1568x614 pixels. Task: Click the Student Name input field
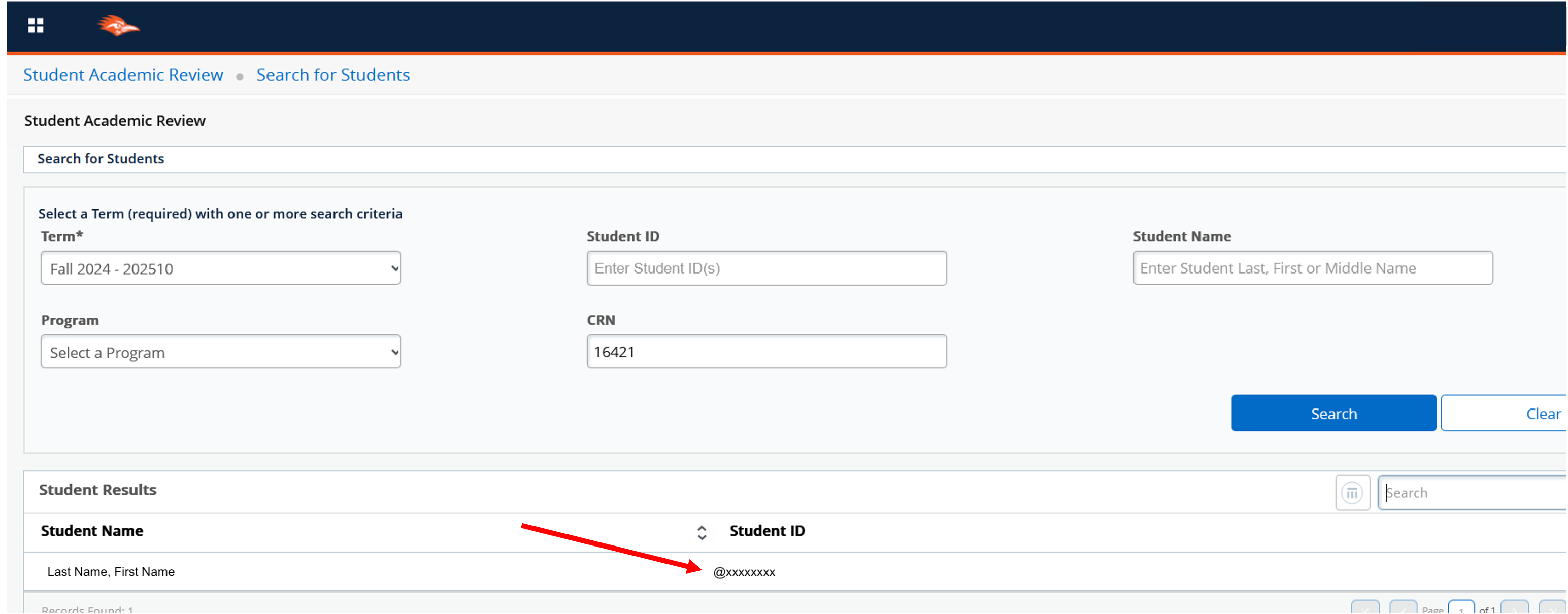pyautogui.click(x=1312, y=268)
